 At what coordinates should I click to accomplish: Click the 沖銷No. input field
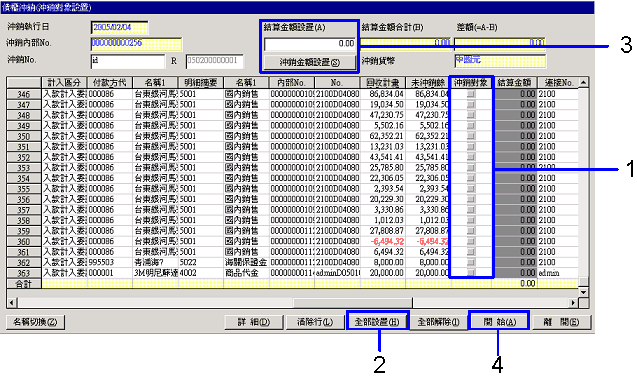point(128,61)
